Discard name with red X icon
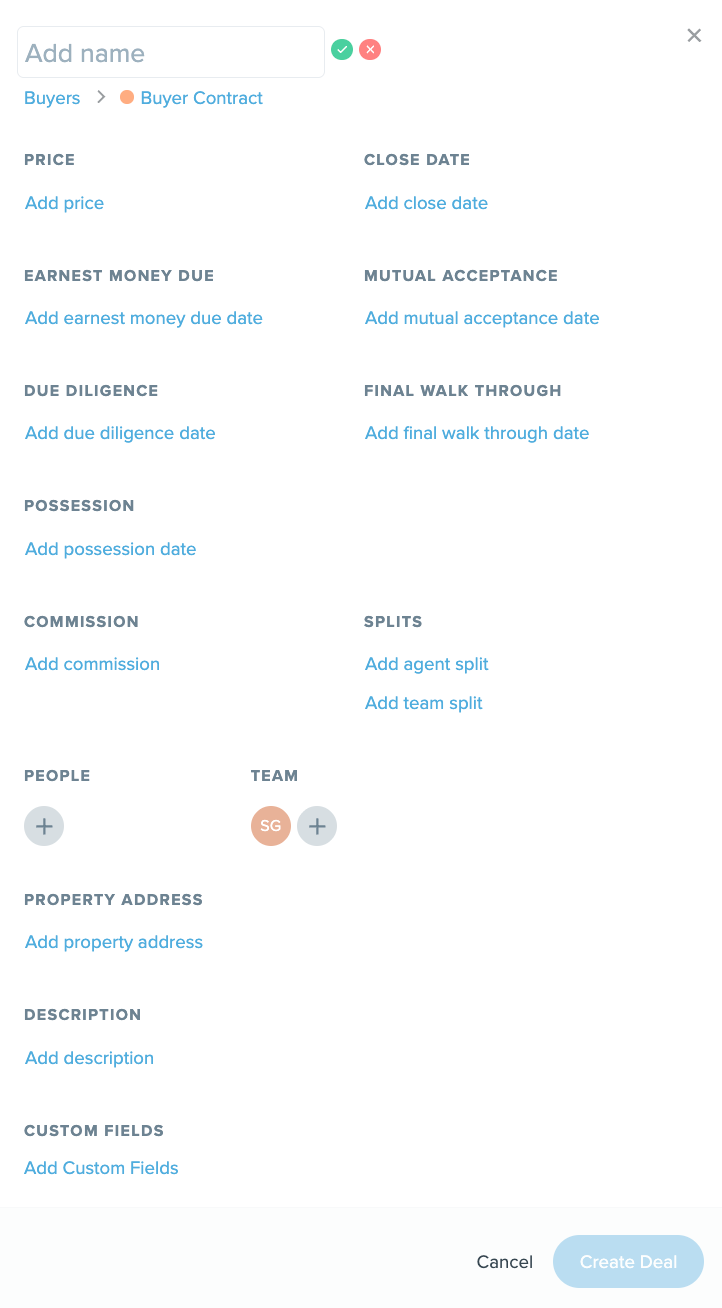Screen dimensions: 722x1308 click(x=370, y=49)
